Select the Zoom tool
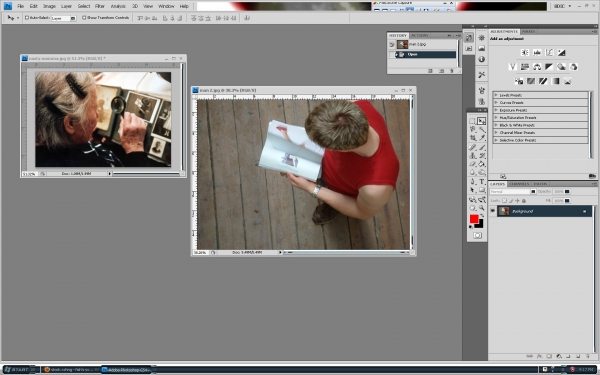 click(x=482, y=208)
